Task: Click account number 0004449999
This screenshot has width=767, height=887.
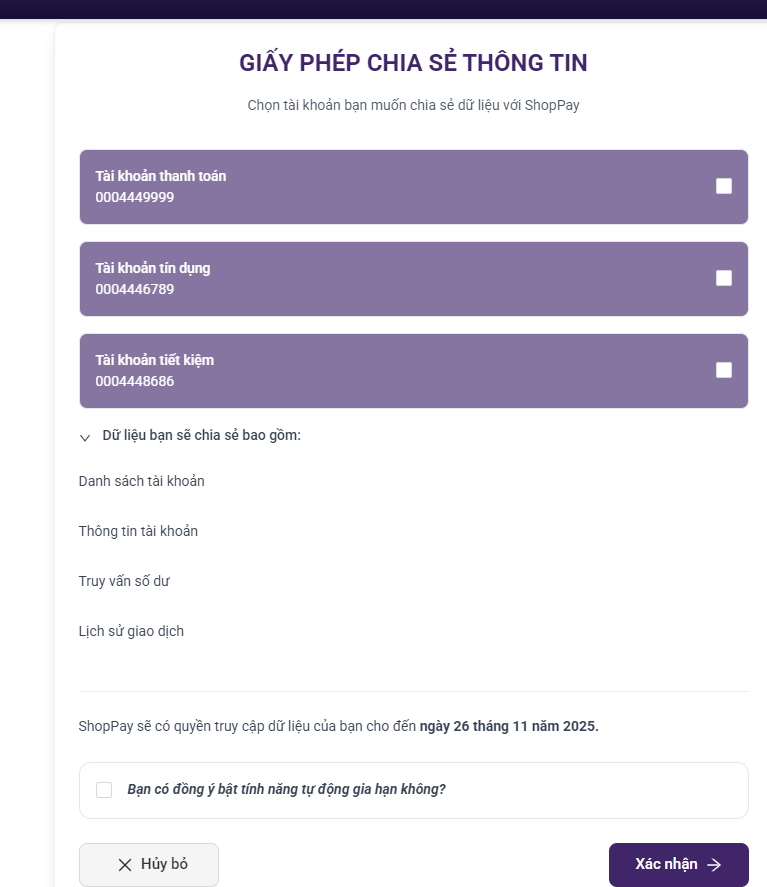Action: click(135, 198)
